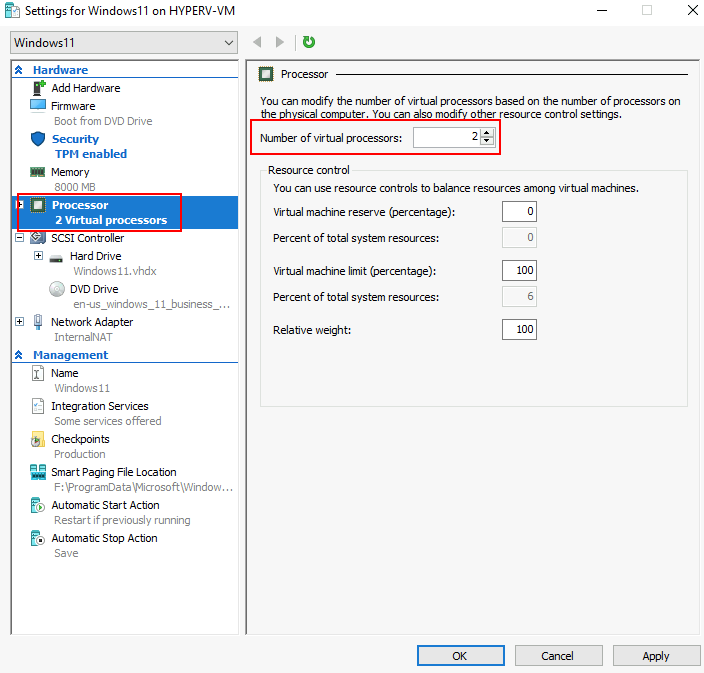The width and height of the screenshot is (704, 673).
Task: Click the 'TPM enabled' text
Action: coord(91,154)
